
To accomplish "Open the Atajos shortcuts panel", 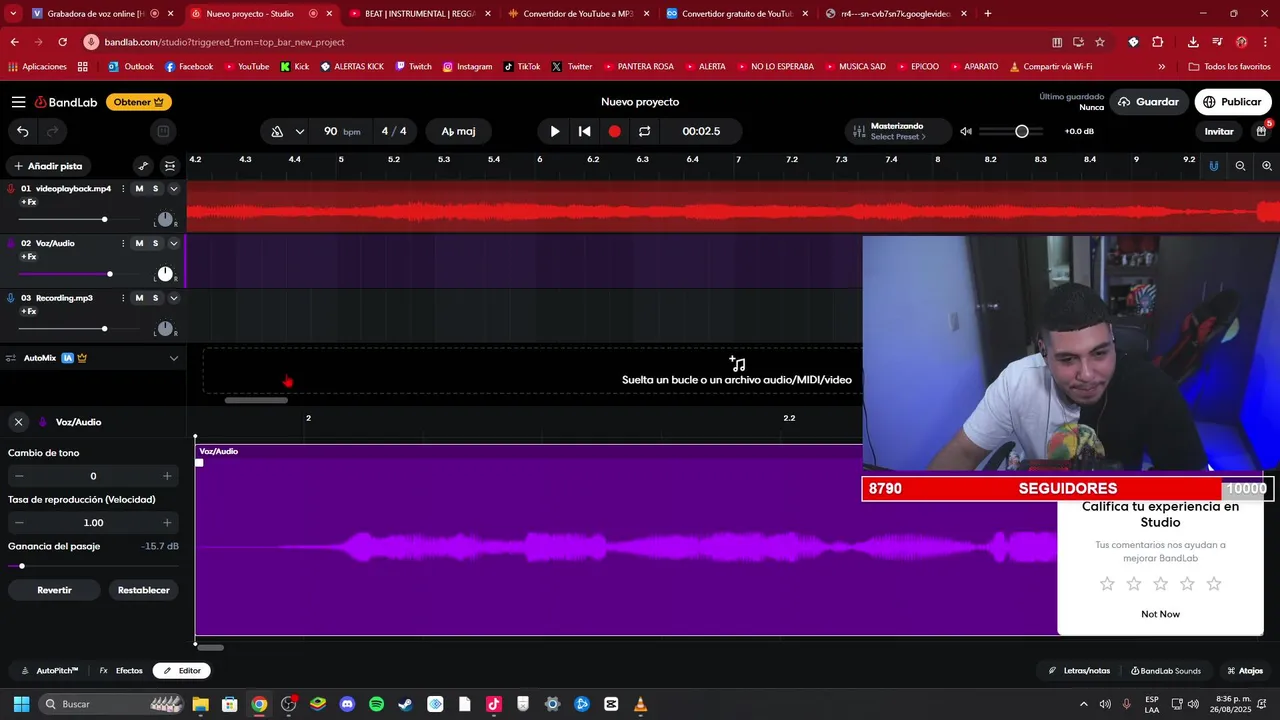I will point(1245,671).
